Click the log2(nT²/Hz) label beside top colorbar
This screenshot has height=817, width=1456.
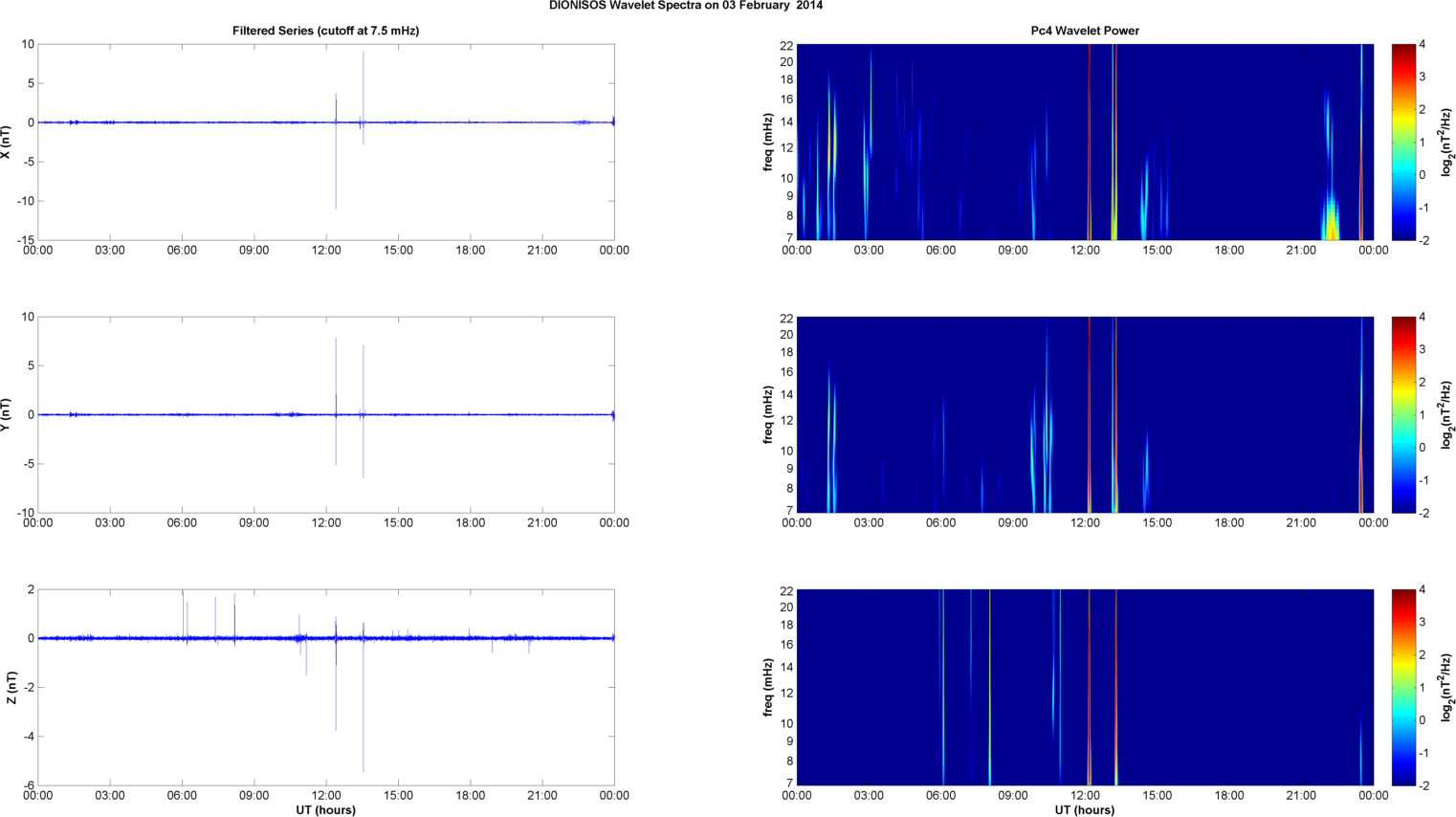coord(1446,142)
